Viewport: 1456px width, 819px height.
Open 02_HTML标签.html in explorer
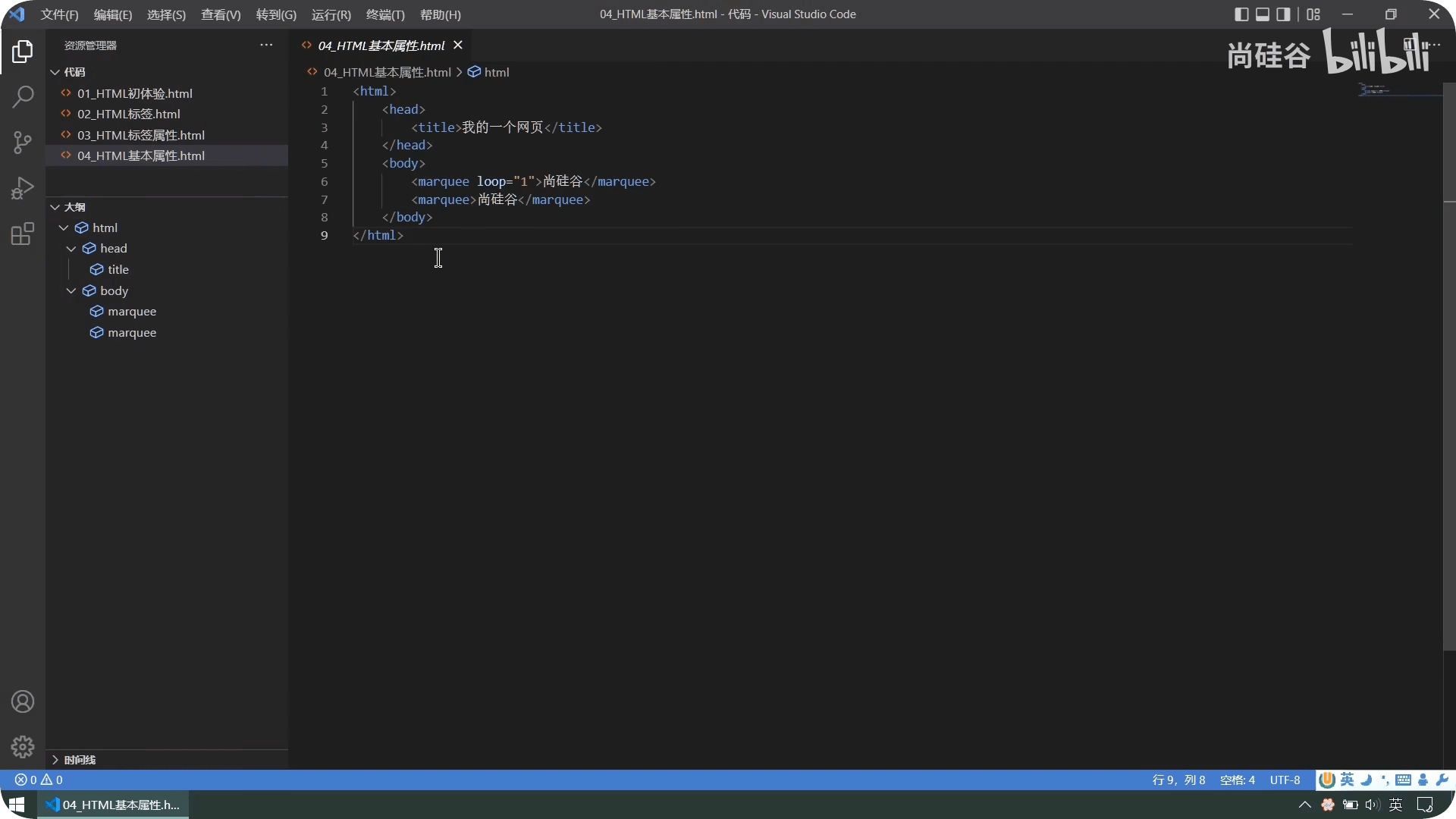(129, 114)
